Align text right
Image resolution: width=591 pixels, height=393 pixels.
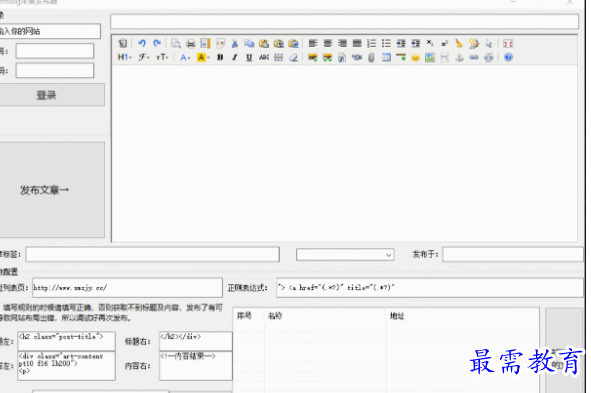pyautogui.click(x=342, y=43)
